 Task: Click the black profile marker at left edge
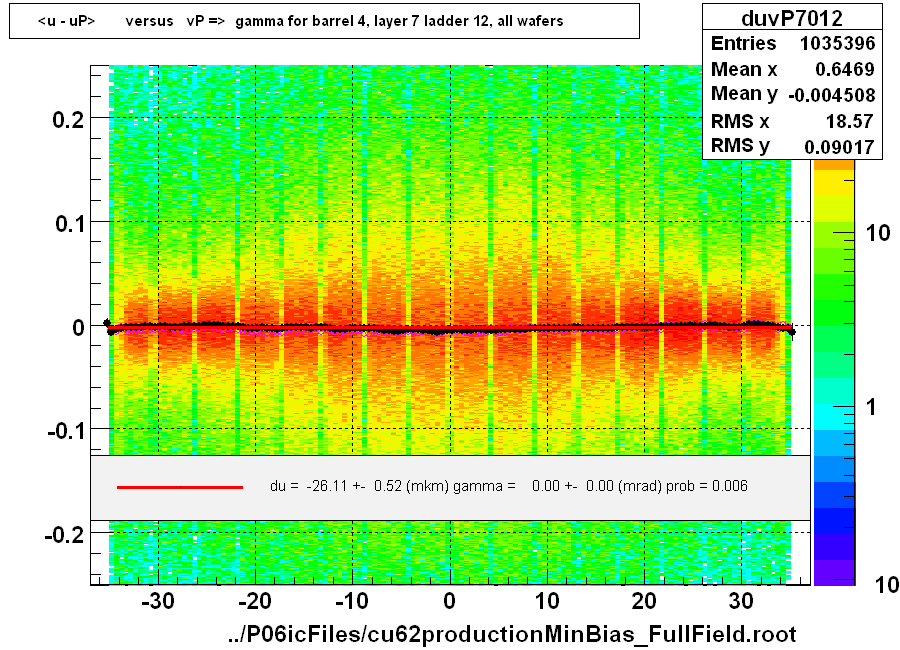pos(107,323)
